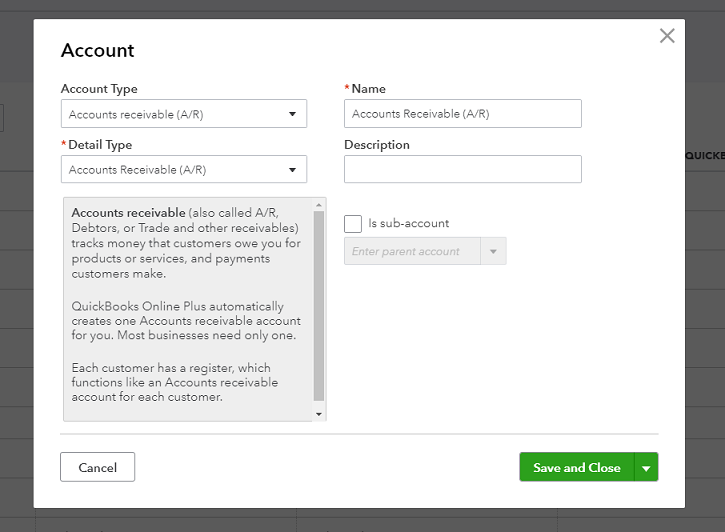Click the info panel's scroll down arrow
725x532 pixels.
coord(319,414)
